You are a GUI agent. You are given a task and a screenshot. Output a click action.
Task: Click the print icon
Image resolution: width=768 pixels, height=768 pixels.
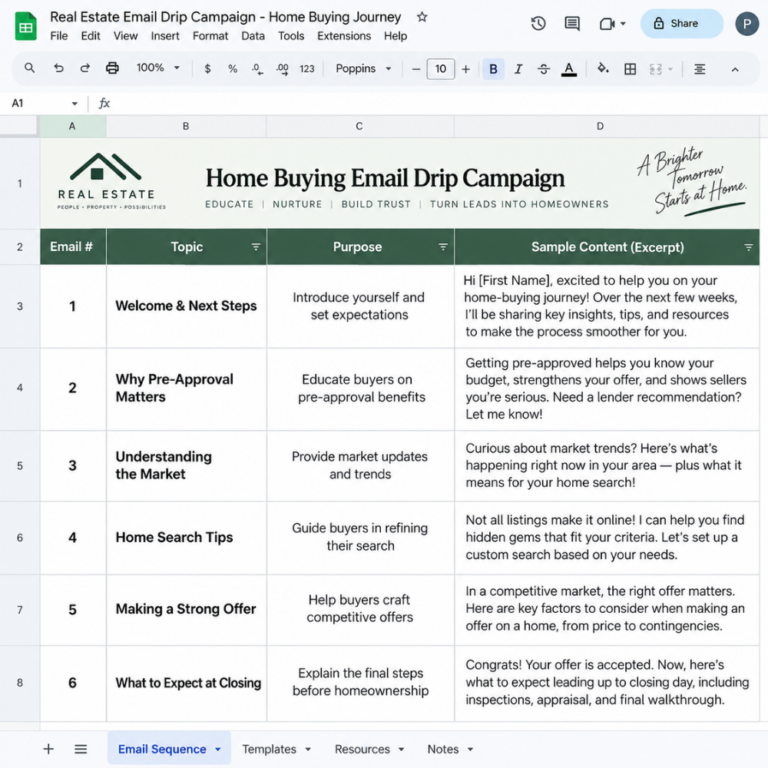112,69
